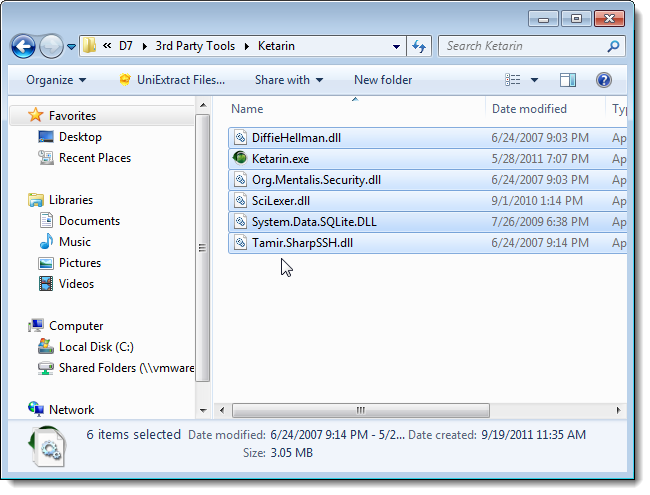
Task: Select the DiffieHellman.dll file
Action: pyautogui.click(x=427, y=138)
